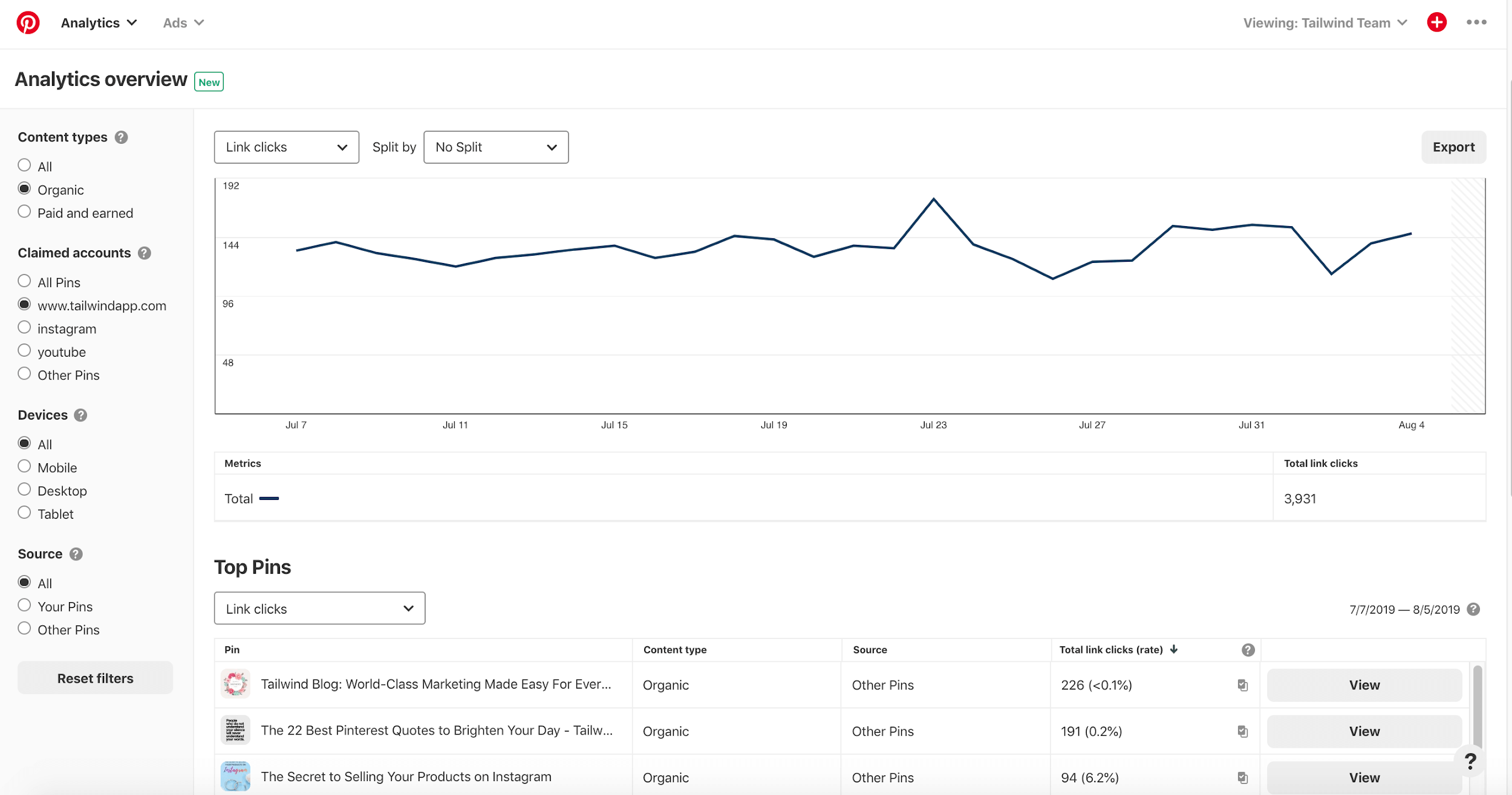Screen dimensions: 1512x795
Task: Expand the No Split dropdown
Action: (495, 148)
